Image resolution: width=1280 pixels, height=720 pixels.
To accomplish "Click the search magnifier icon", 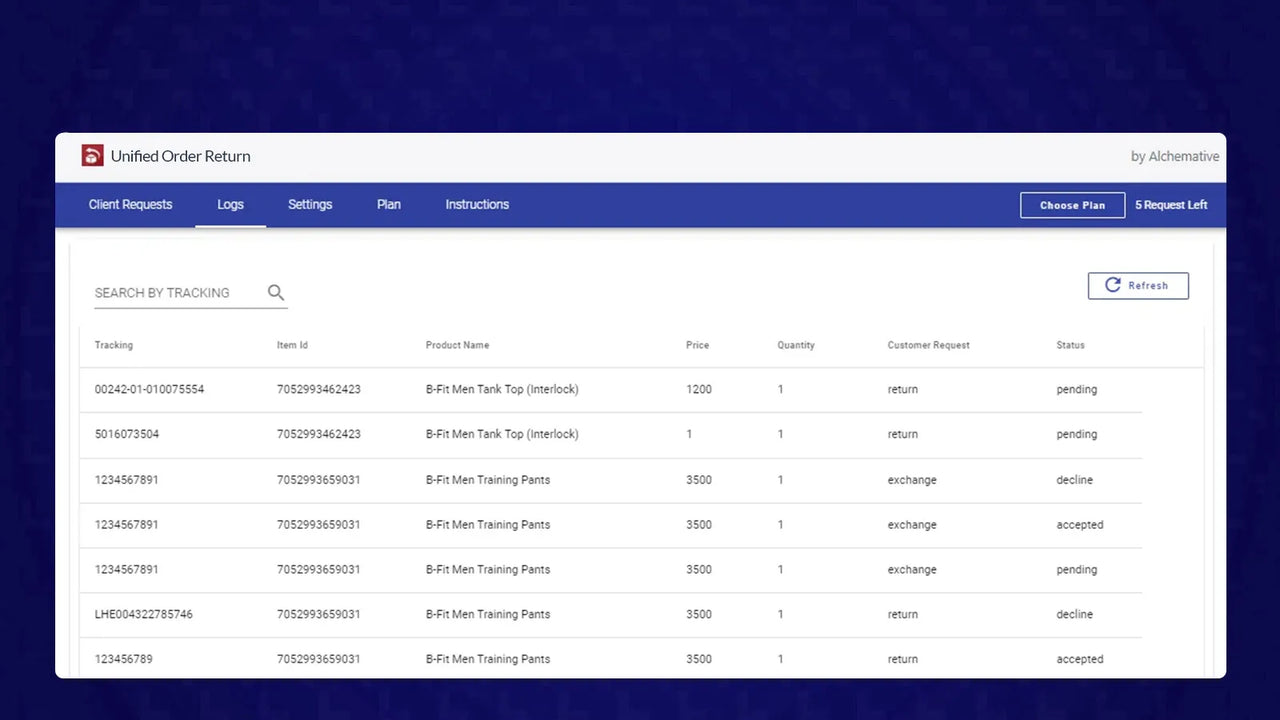I will pos(276,293).
